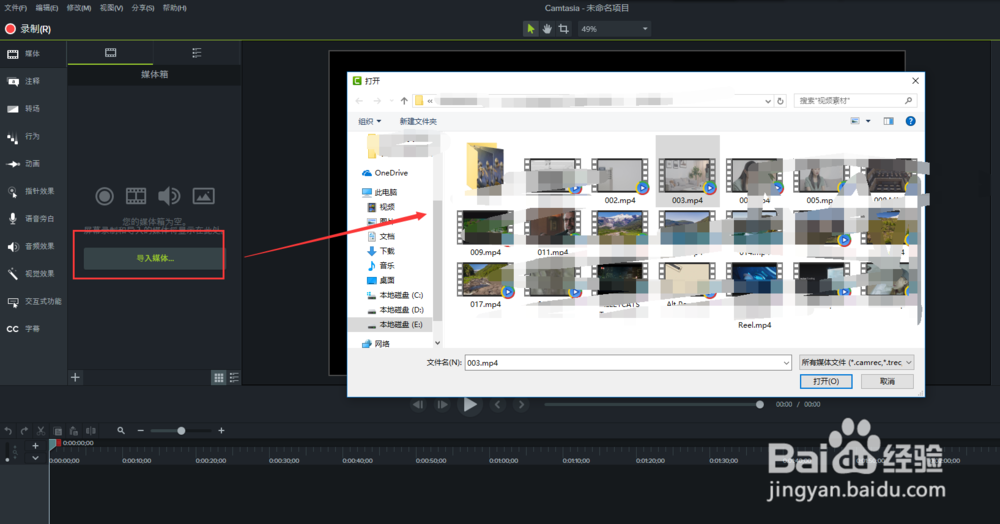Click 新建文件夹 in the dialog toolbar
Viewport: 1000px width, 524px height.
[x=418, y=121]
